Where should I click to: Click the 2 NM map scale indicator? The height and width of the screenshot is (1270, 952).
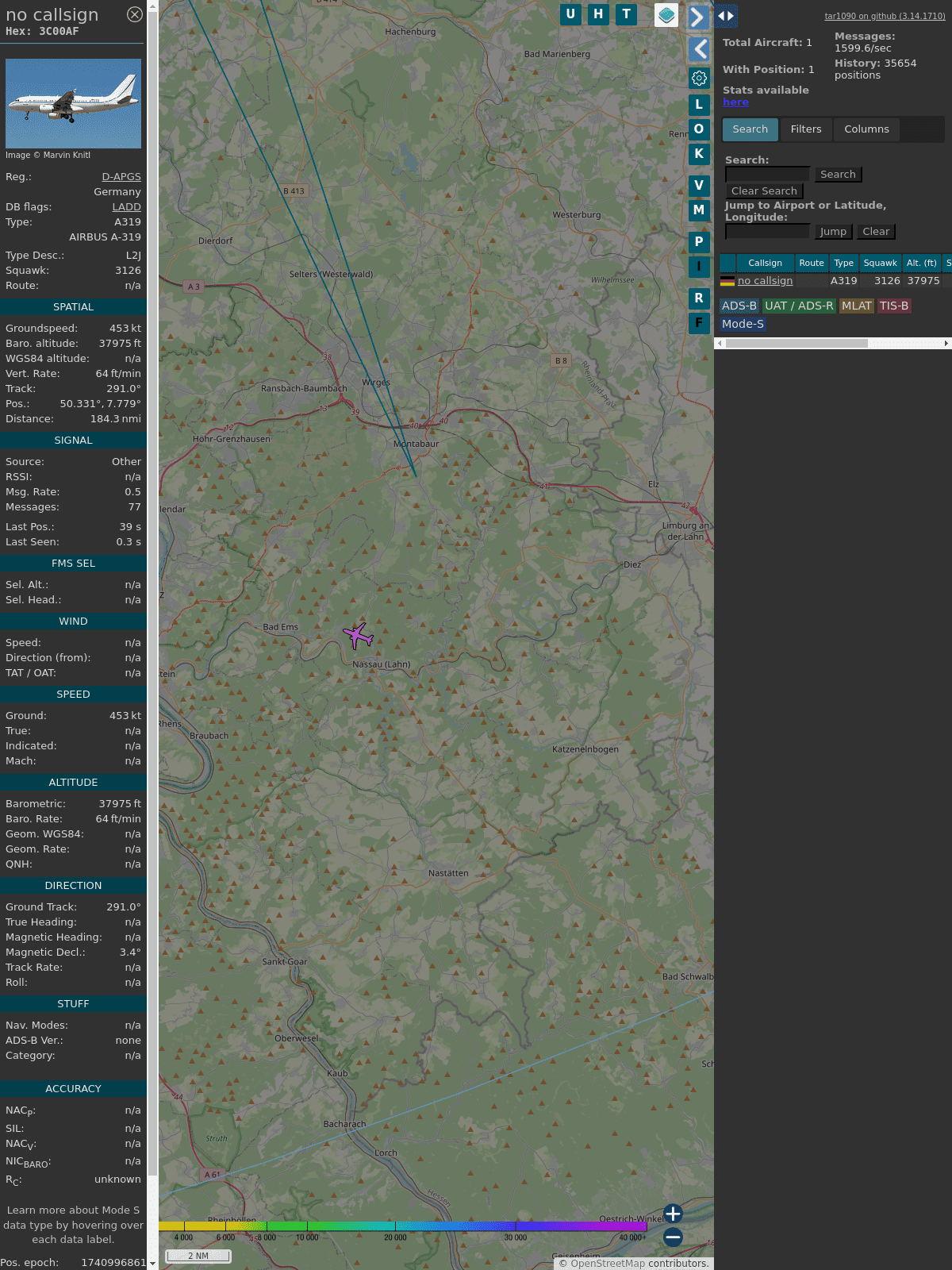(x=198, y=1256)
